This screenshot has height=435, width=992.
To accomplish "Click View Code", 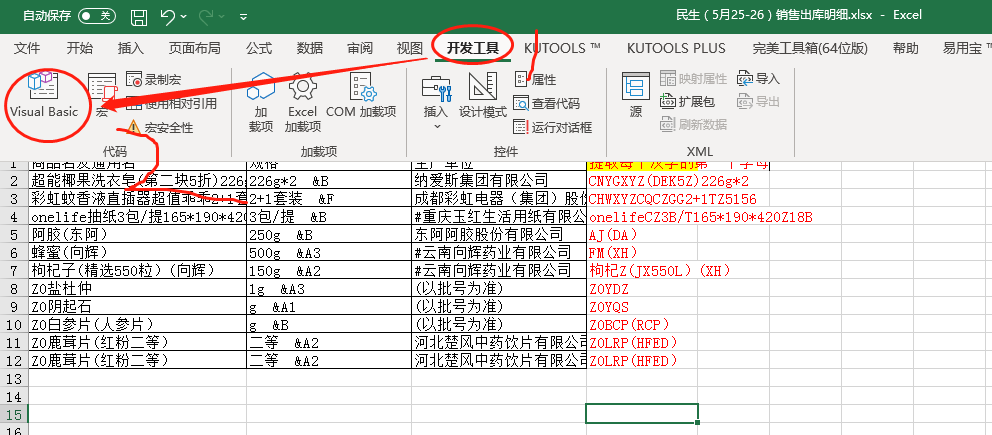I will tap(547, 103).
